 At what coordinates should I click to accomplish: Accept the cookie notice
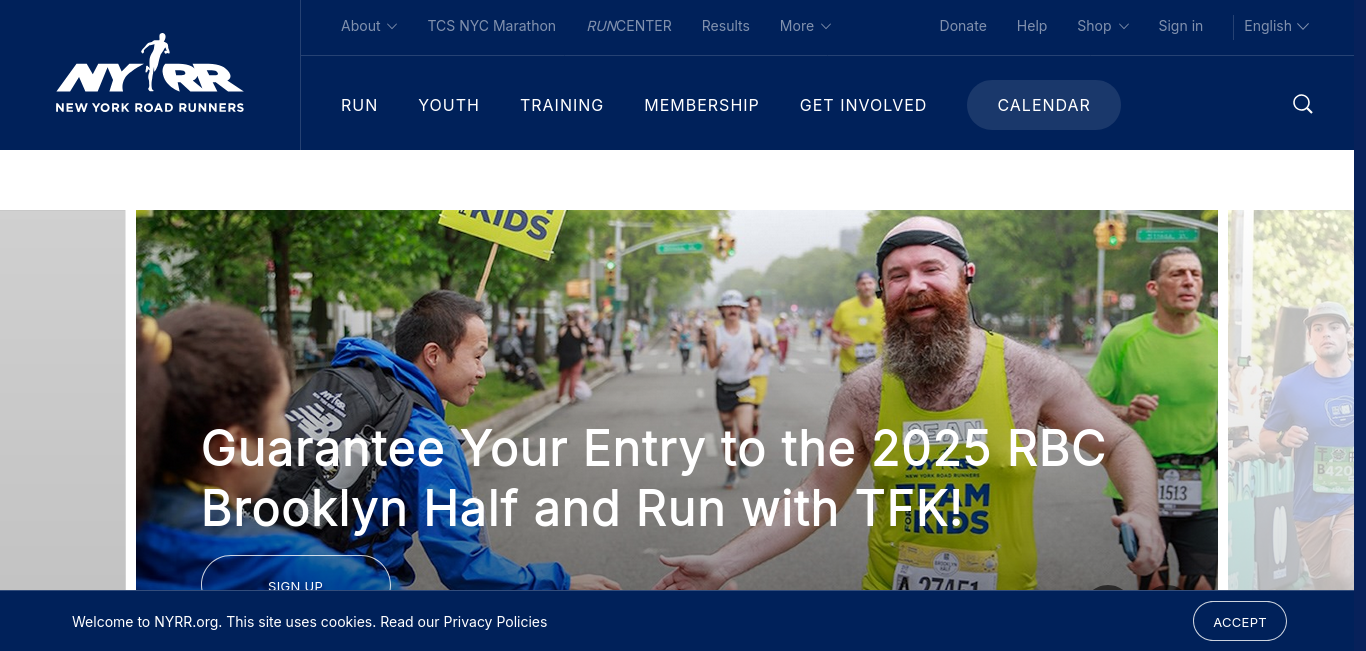pyautogui.click(x=1240, y=621)
